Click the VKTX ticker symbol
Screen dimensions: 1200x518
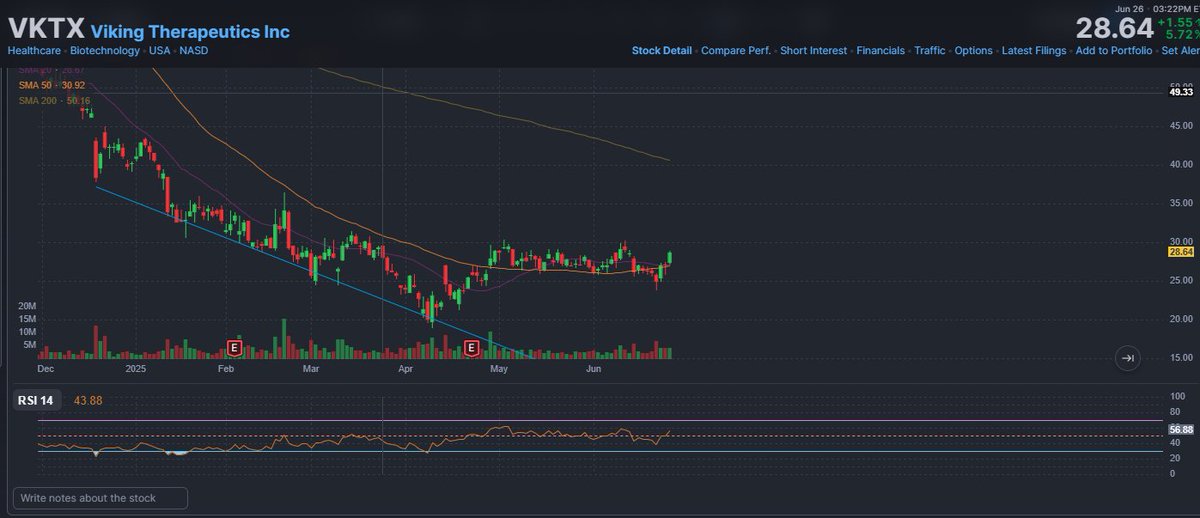coord(46,30)
